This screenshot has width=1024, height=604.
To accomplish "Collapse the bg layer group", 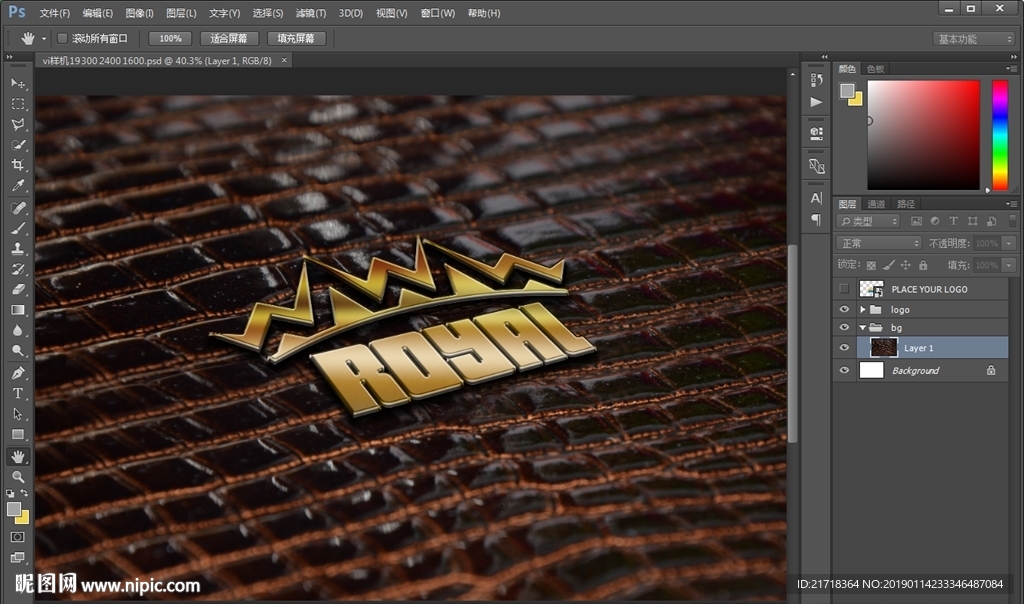I will coord(862,328).
